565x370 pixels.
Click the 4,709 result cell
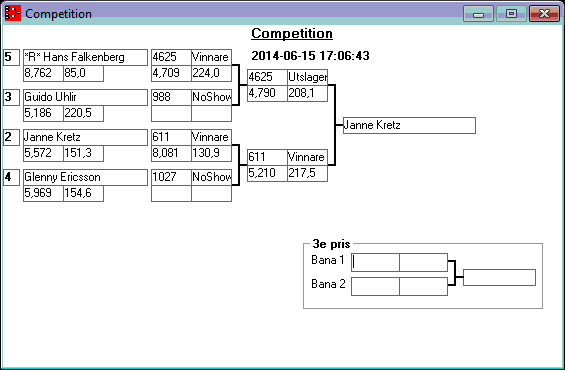[x=171, y=73]
